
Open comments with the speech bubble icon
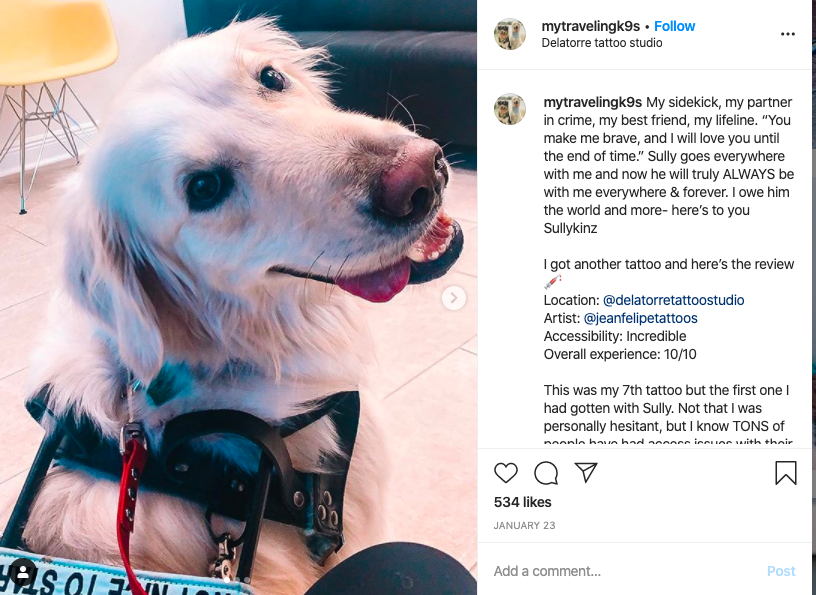click(x=546, y=473)
